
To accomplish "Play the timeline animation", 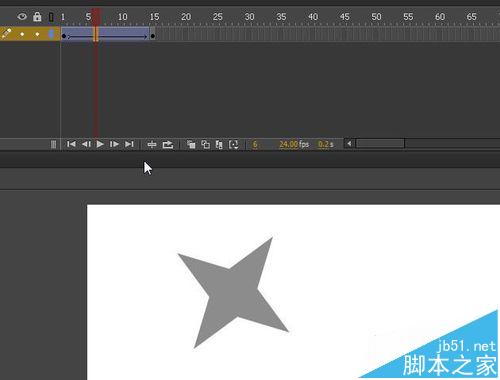I will (100, 144).
